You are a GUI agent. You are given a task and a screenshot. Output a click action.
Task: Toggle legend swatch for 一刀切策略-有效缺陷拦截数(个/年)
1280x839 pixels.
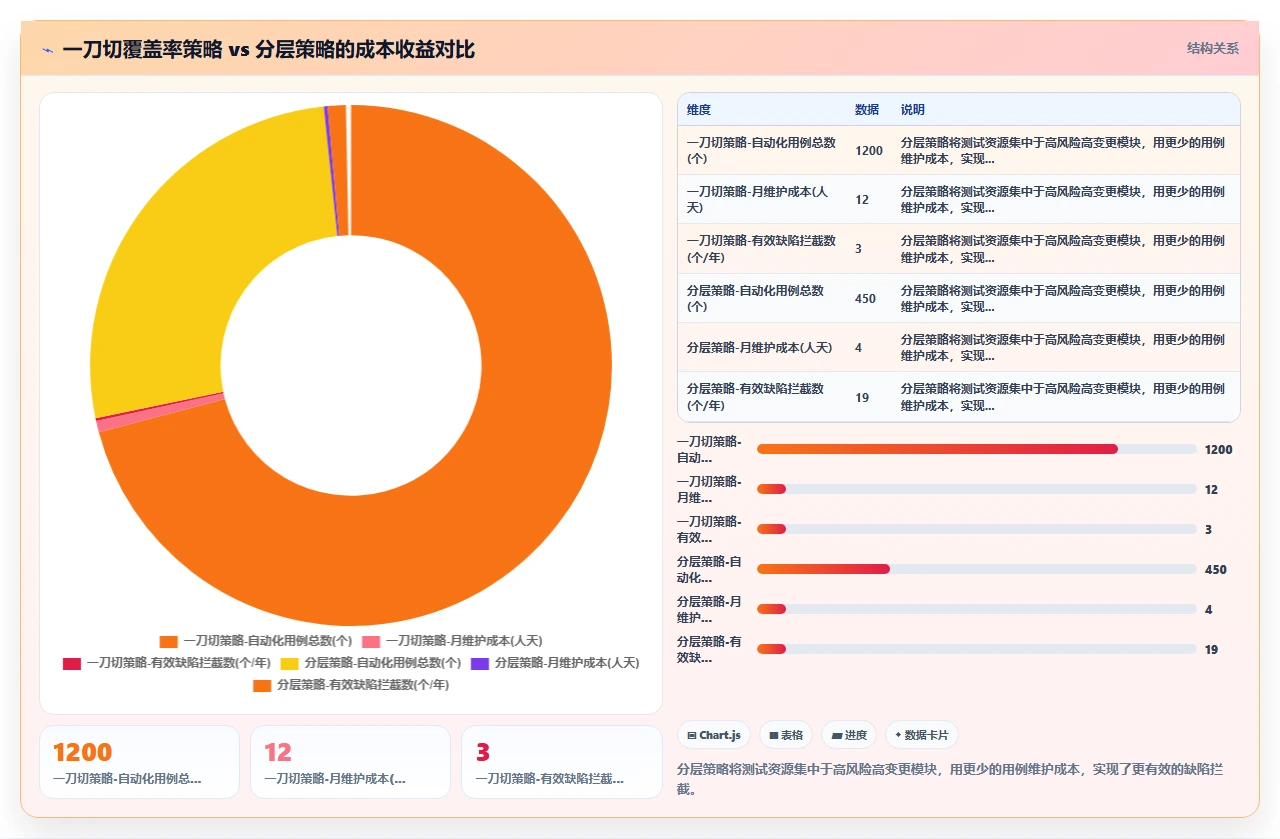72,663
